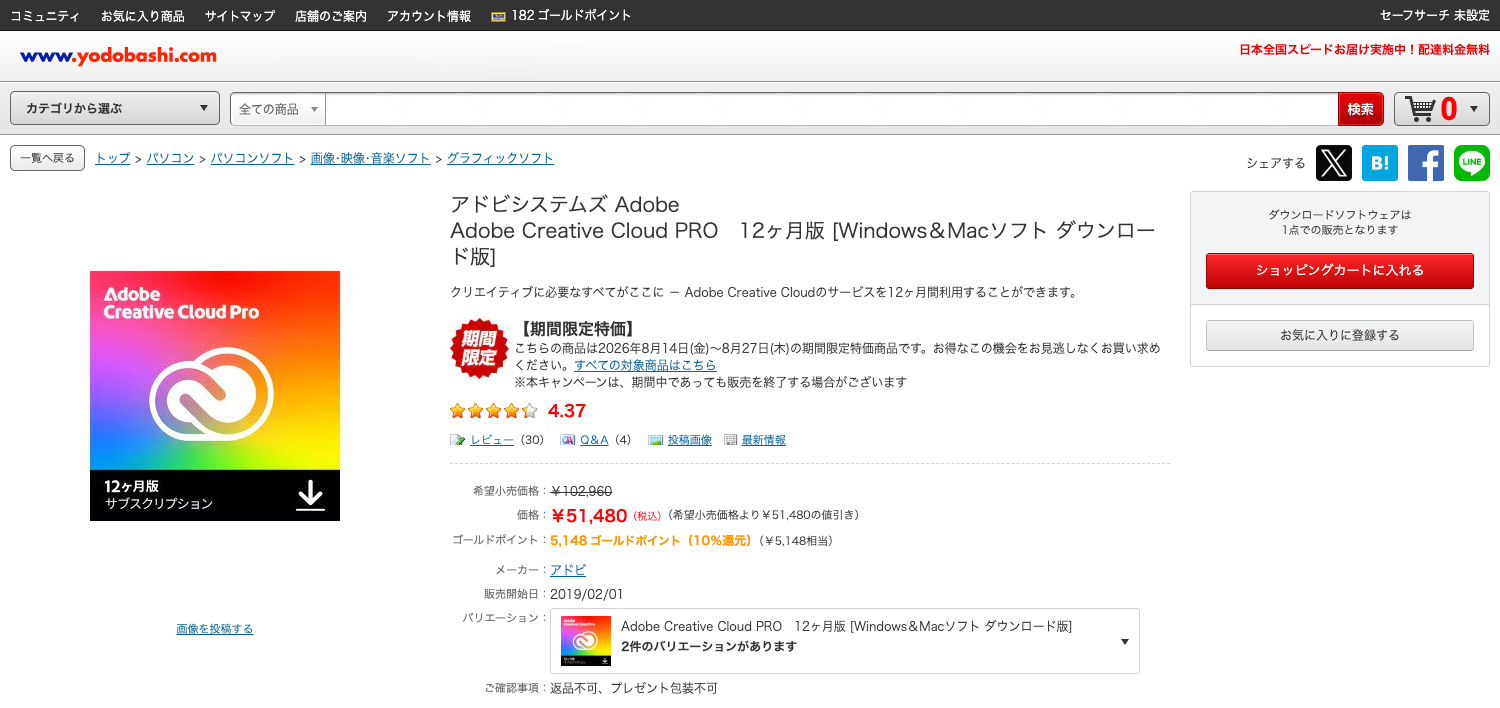Follow the パソコンソフト breadcrumb link

(x=253, y=158)
